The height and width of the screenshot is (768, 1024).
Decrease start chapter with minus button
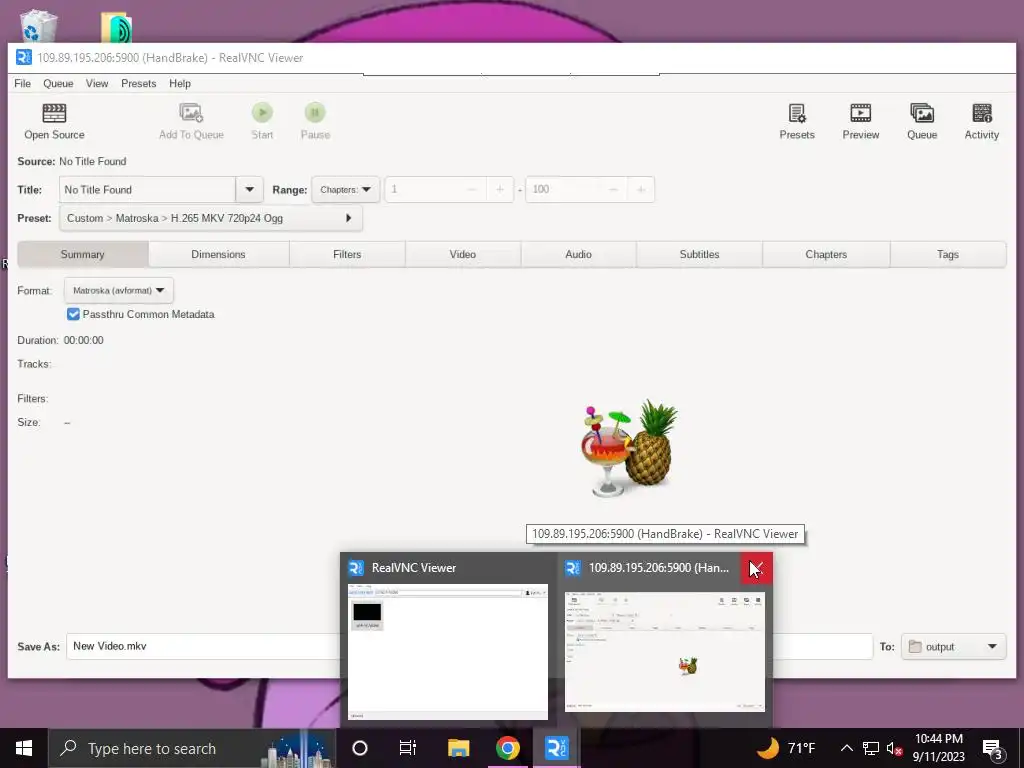pyautogui.click(x=472, y=189)
